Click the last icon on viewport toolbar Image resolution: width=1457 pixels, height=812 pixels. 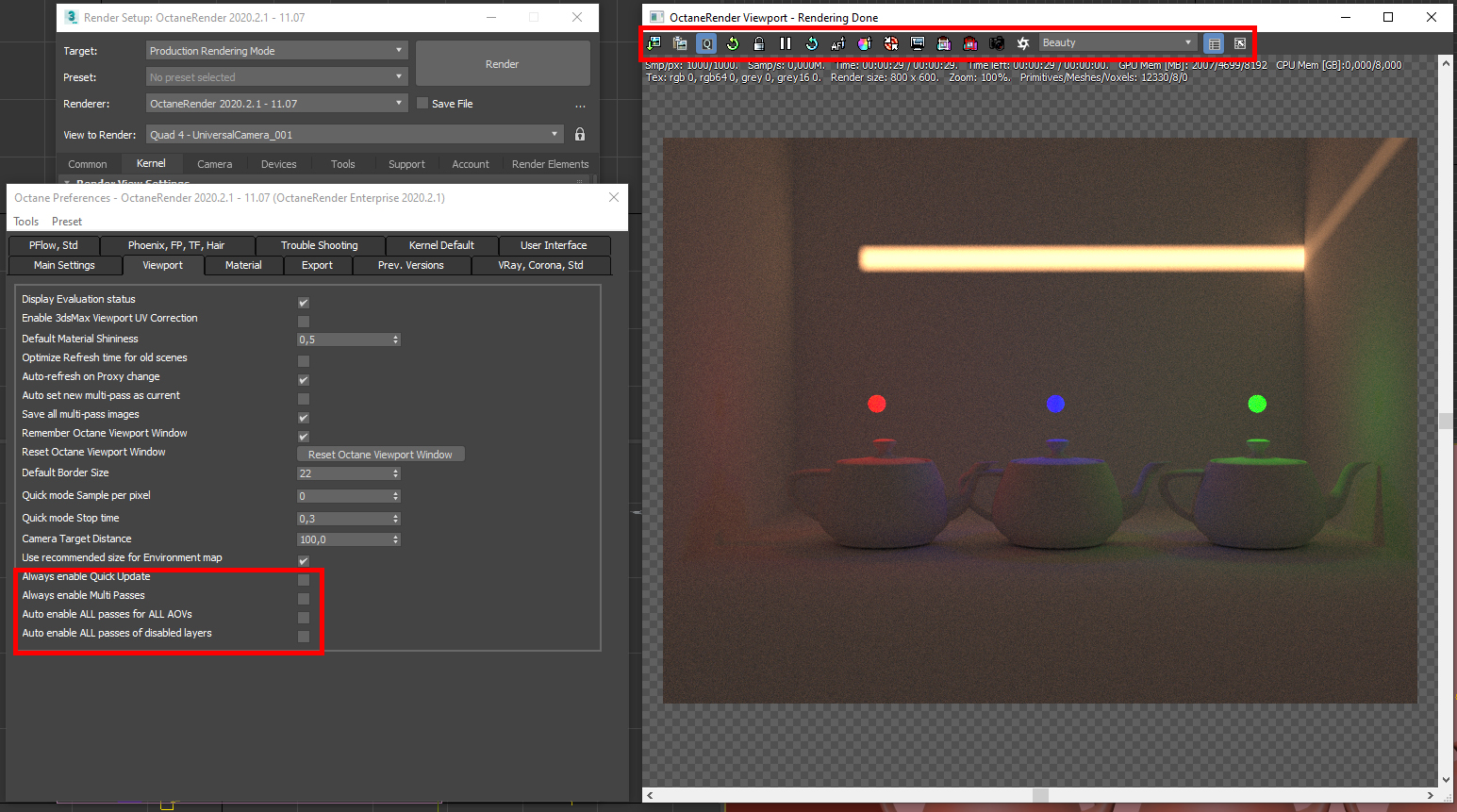[1240, 43]
